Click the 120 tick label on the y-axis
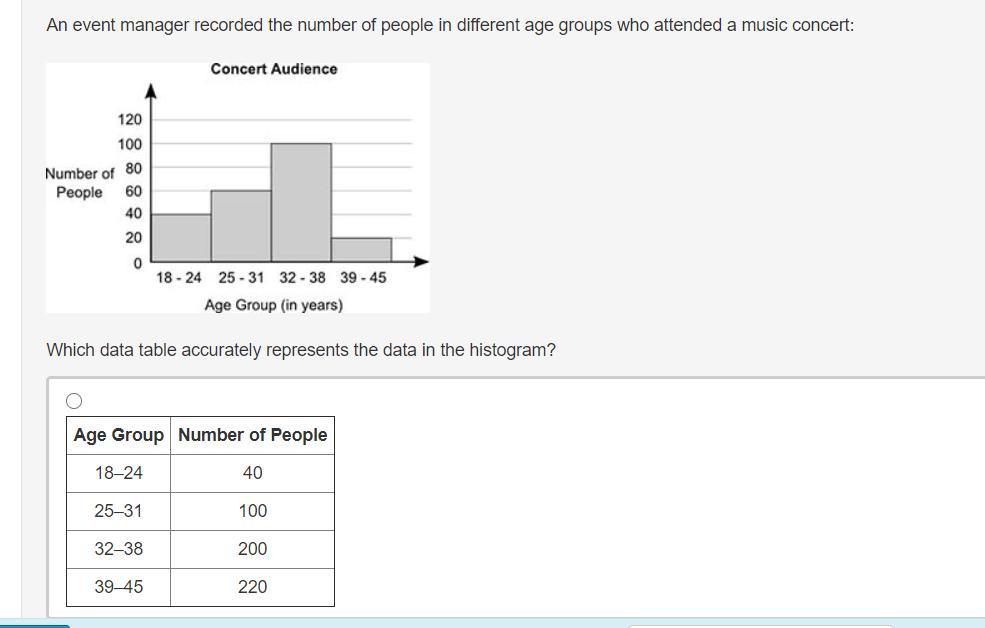This screenshot has width=985, height=628. [x=130, y=119]
